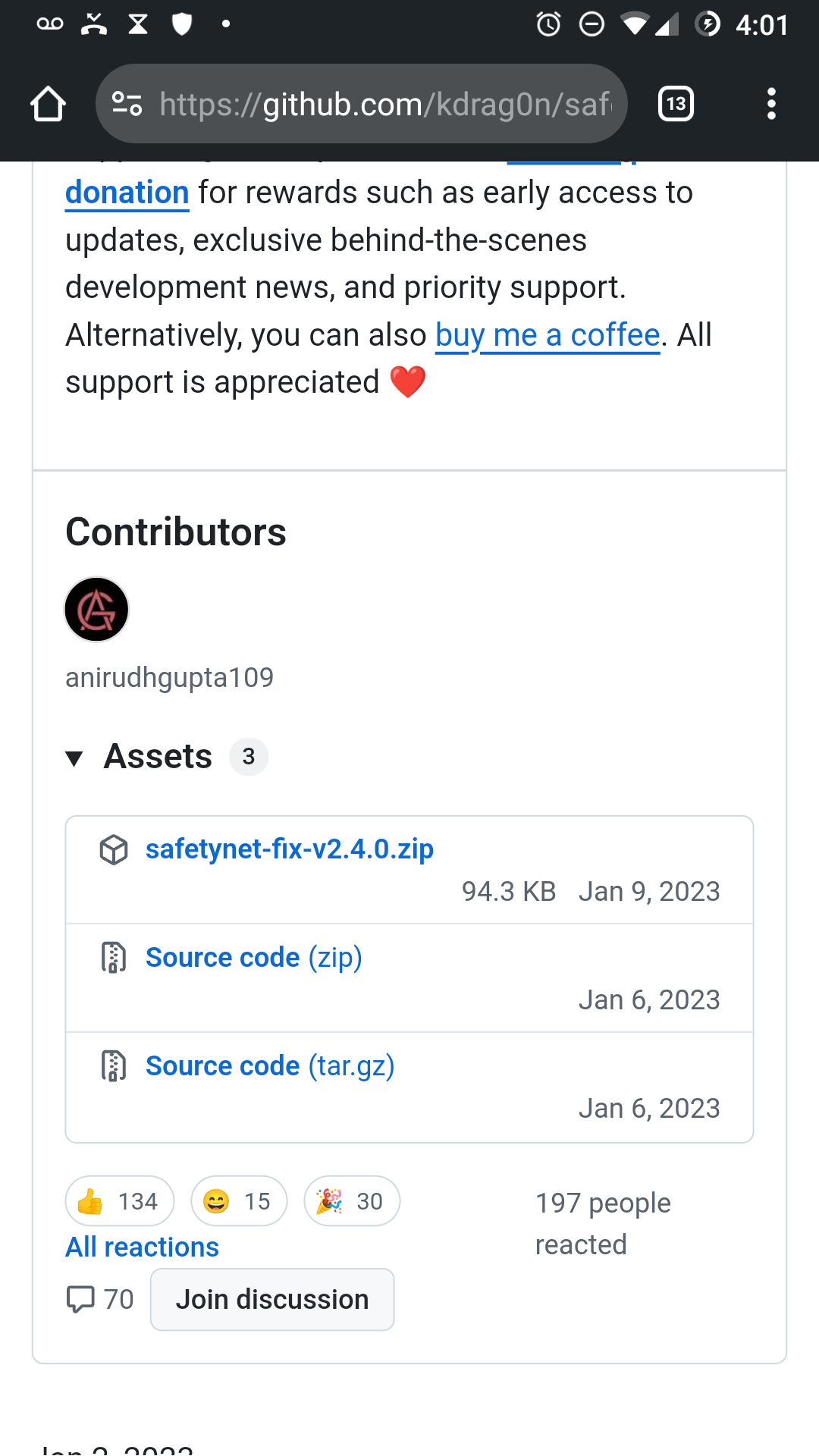The image size is (819, 1456).
Task: Open the Chrome three-dot overflow menu
Action: pos(771,104)
